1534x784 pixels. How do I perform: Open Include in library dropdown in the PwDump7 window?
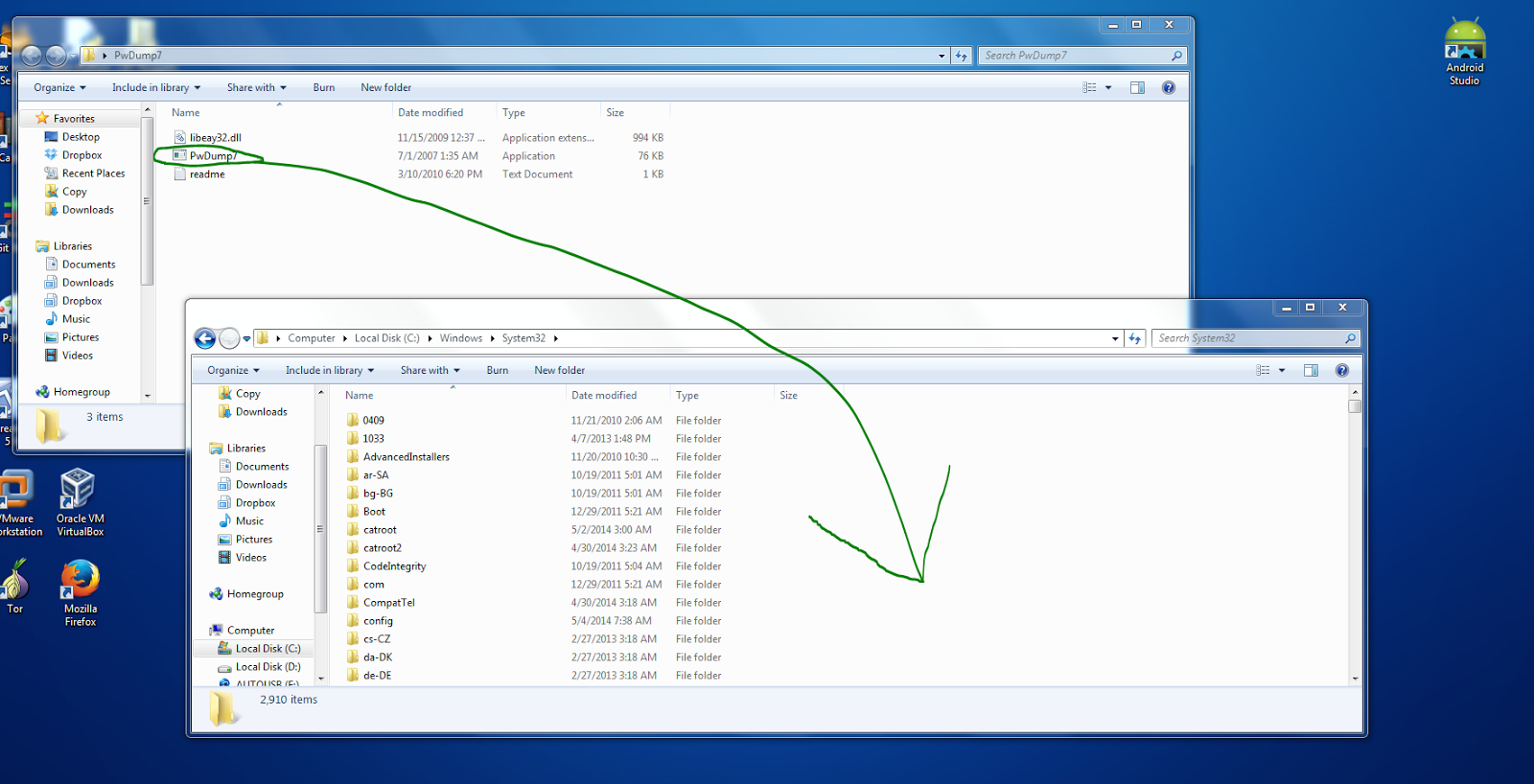coord(156,87)
